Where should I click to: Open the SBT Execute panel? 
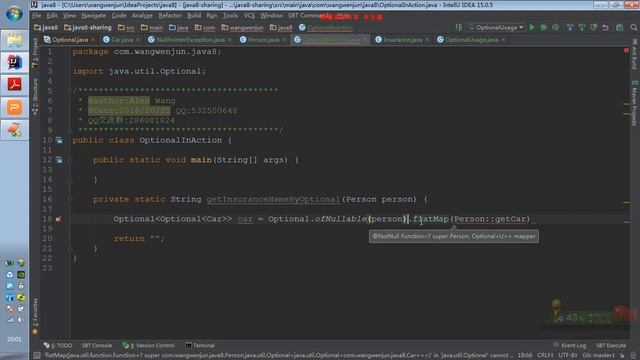point(611,345)
